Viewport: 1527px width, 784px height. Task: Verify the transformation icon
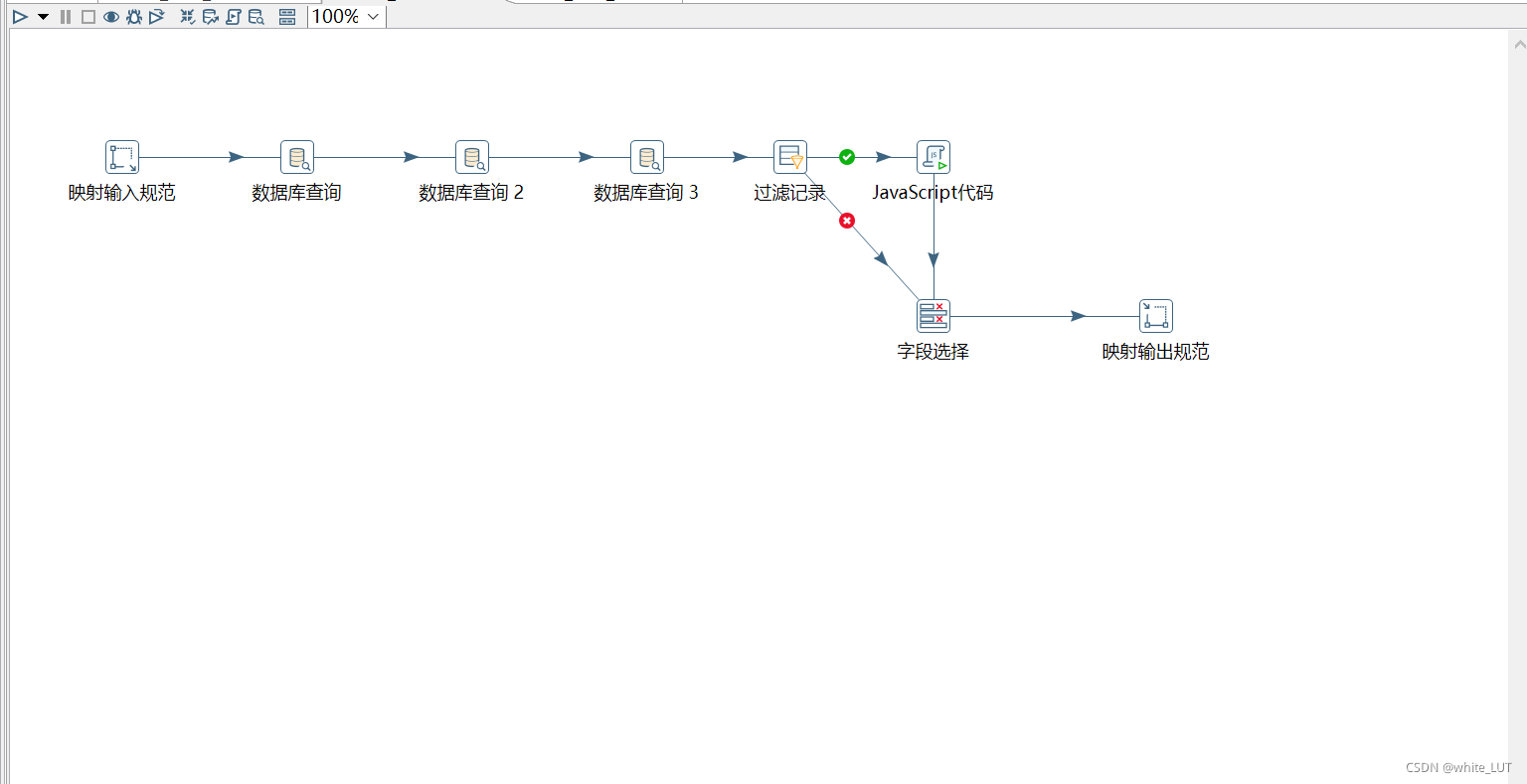187,17
